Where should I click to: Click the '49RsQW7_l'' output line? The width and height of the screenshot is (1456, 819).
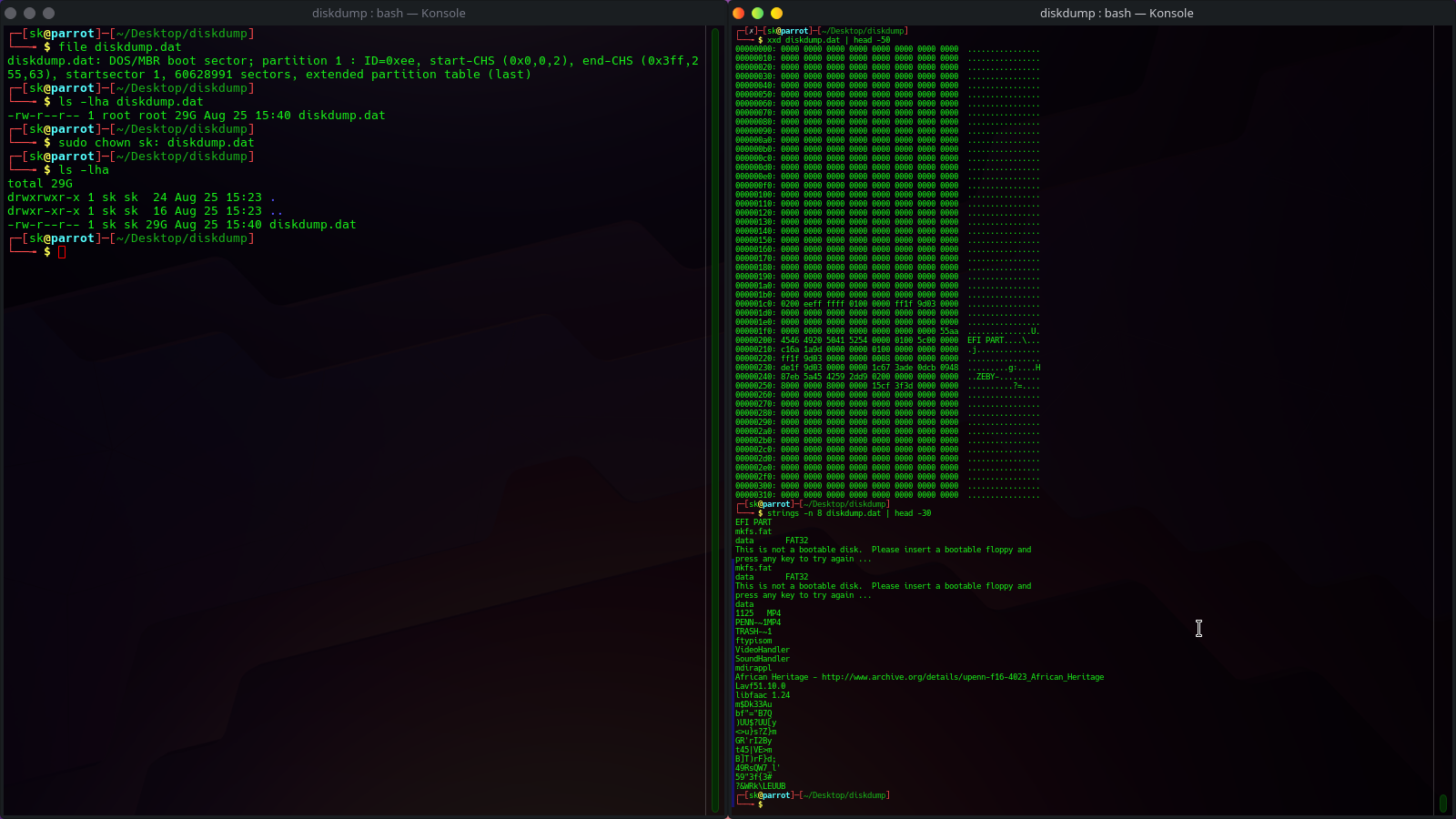(757, 768)
